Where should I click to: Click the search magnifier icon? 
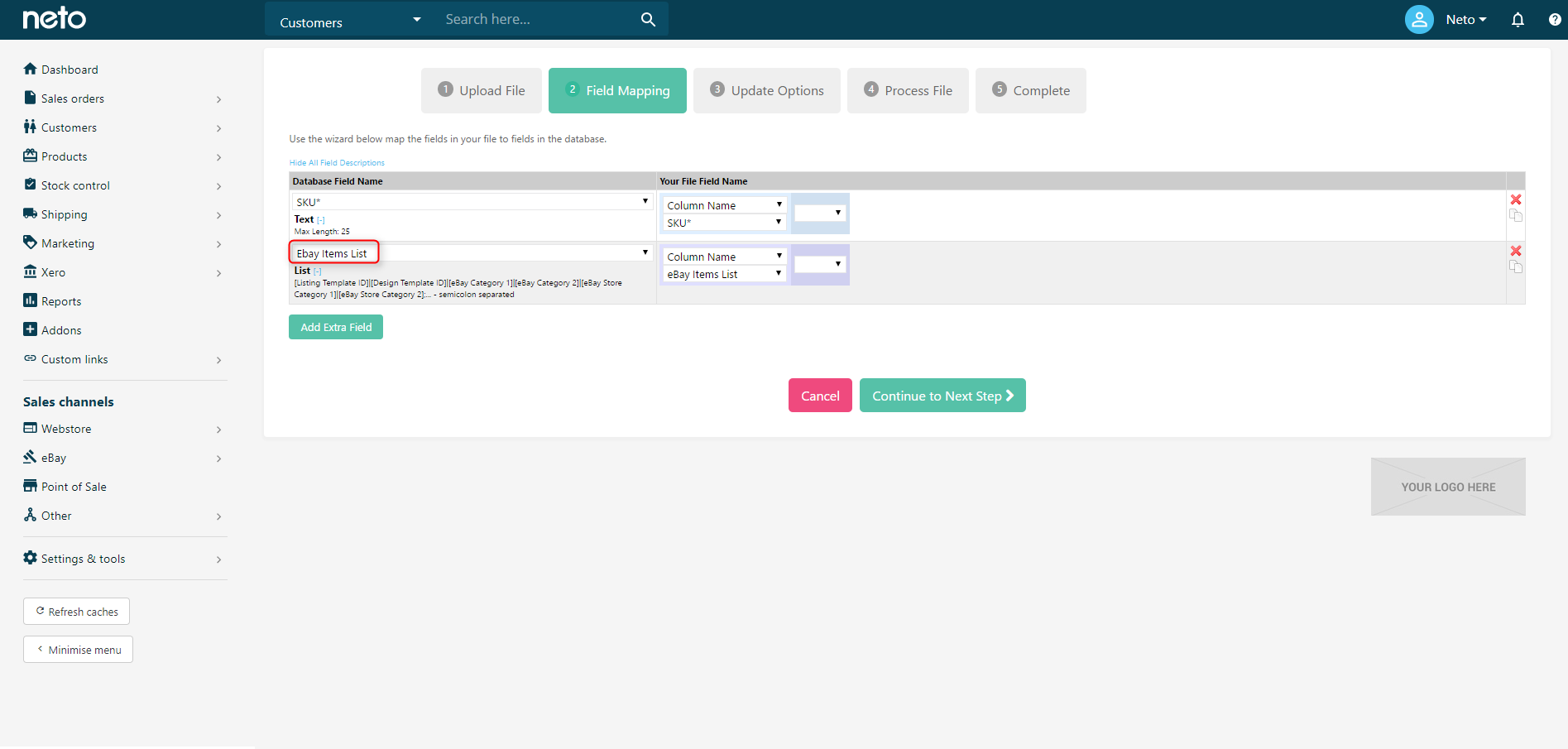pos(648,19)
